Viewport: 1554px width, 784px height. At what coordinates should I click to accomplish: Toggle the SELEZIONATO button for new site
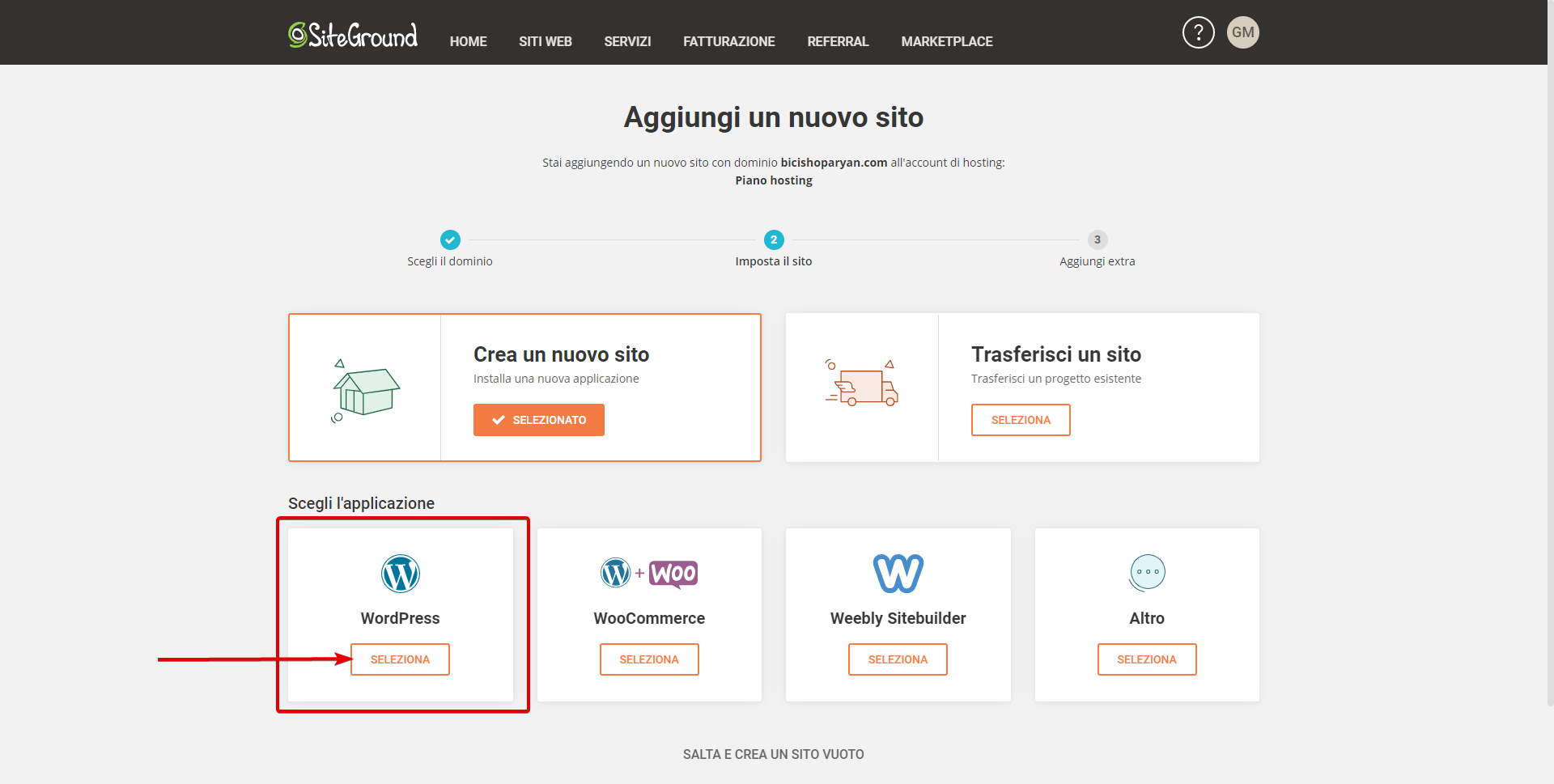538,420
